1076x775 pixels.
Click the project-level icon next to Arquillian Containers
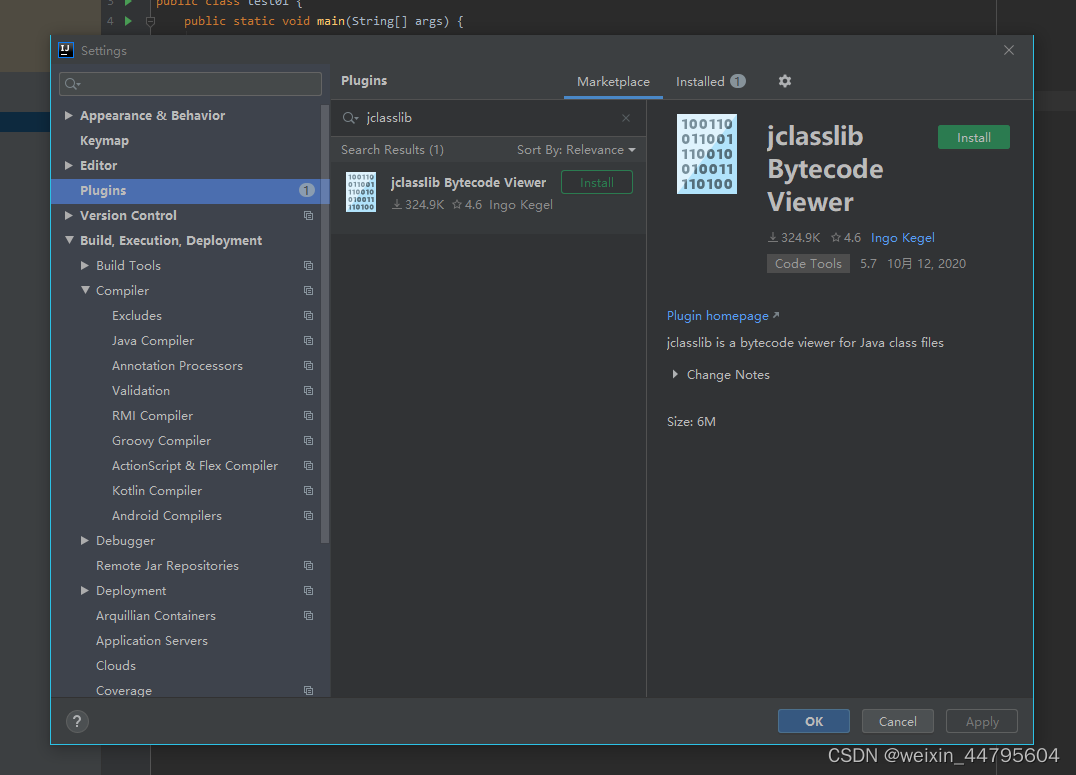(308, 616)
